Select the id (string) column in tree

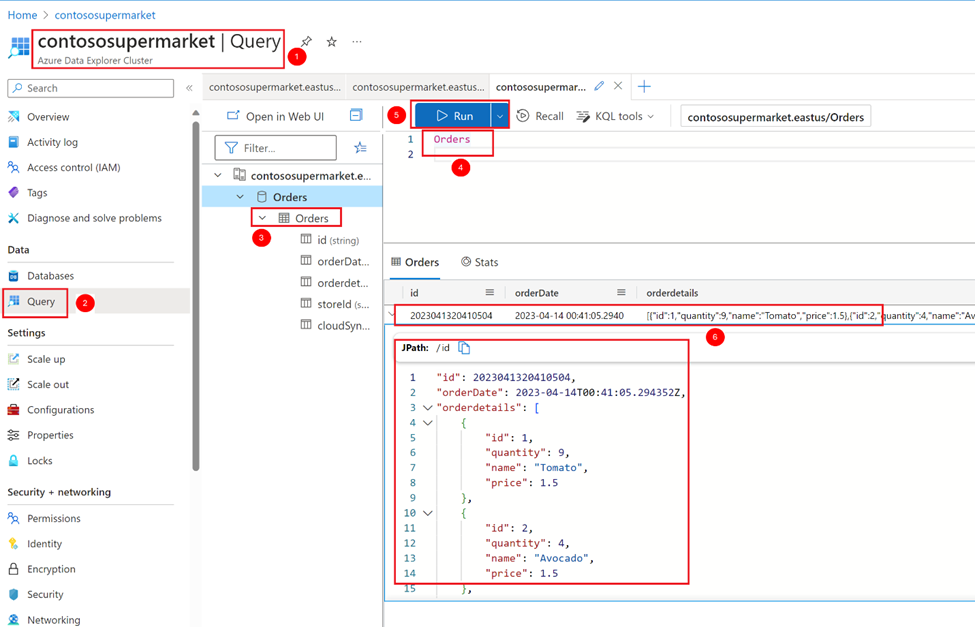(x=330, y=240)
